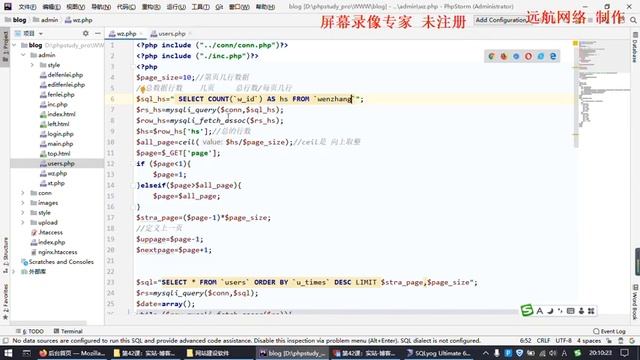Close the wz.php editor tab
The image size is (640, 360).
(141, 34)
